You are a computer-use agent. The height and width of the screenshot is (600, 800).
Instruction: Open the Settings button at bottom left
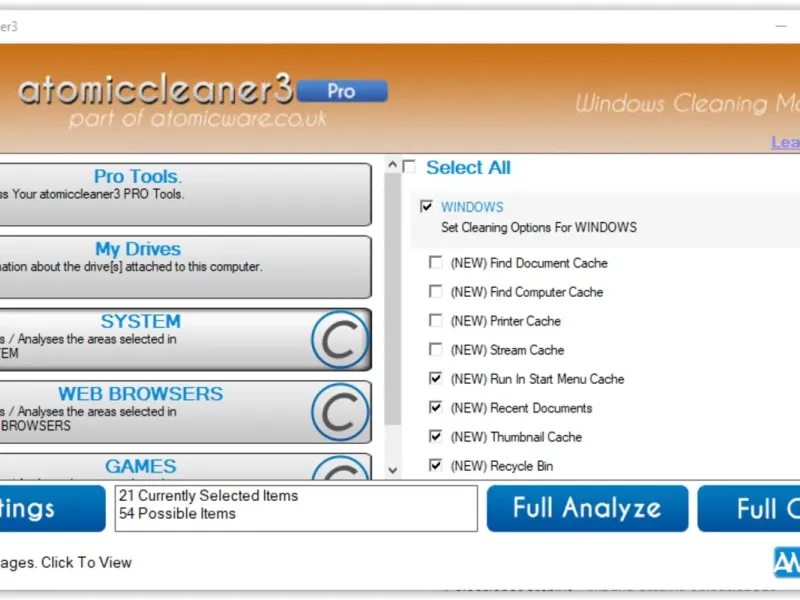pos(53,508)
